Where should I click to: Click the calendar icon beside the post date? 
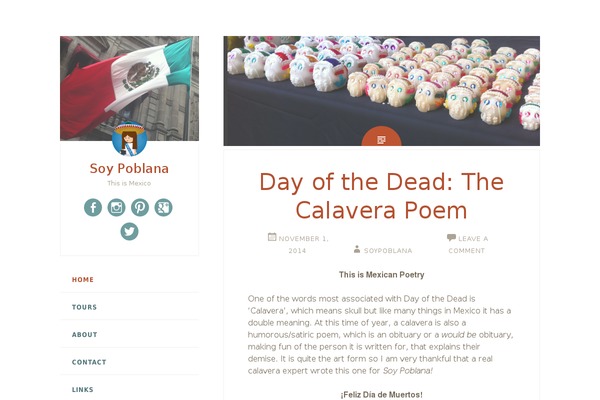[x=272, y=237]
